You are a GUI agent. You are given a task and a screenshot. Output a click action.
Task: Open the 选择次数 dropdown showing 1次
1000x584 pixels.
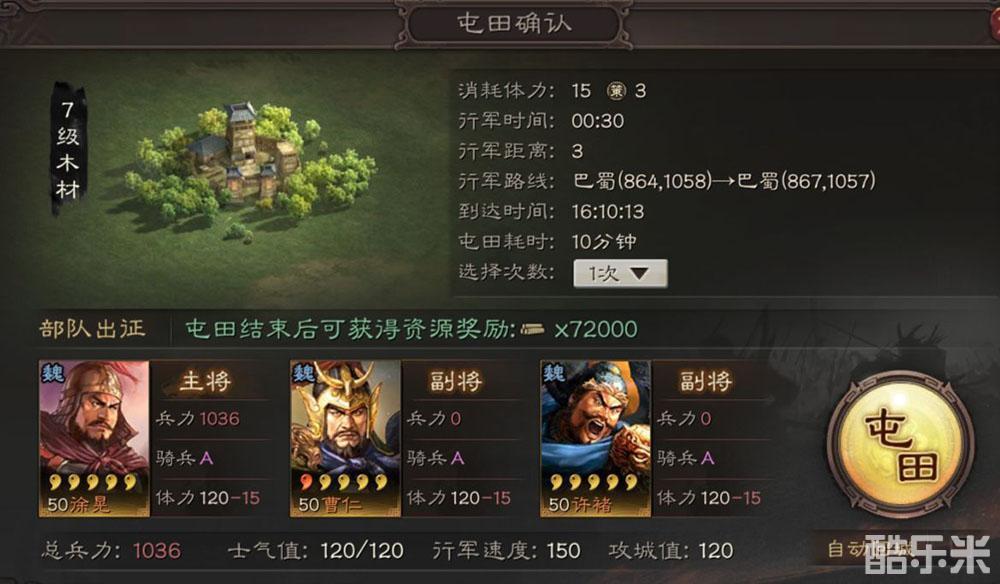click(x=620, y=274)
